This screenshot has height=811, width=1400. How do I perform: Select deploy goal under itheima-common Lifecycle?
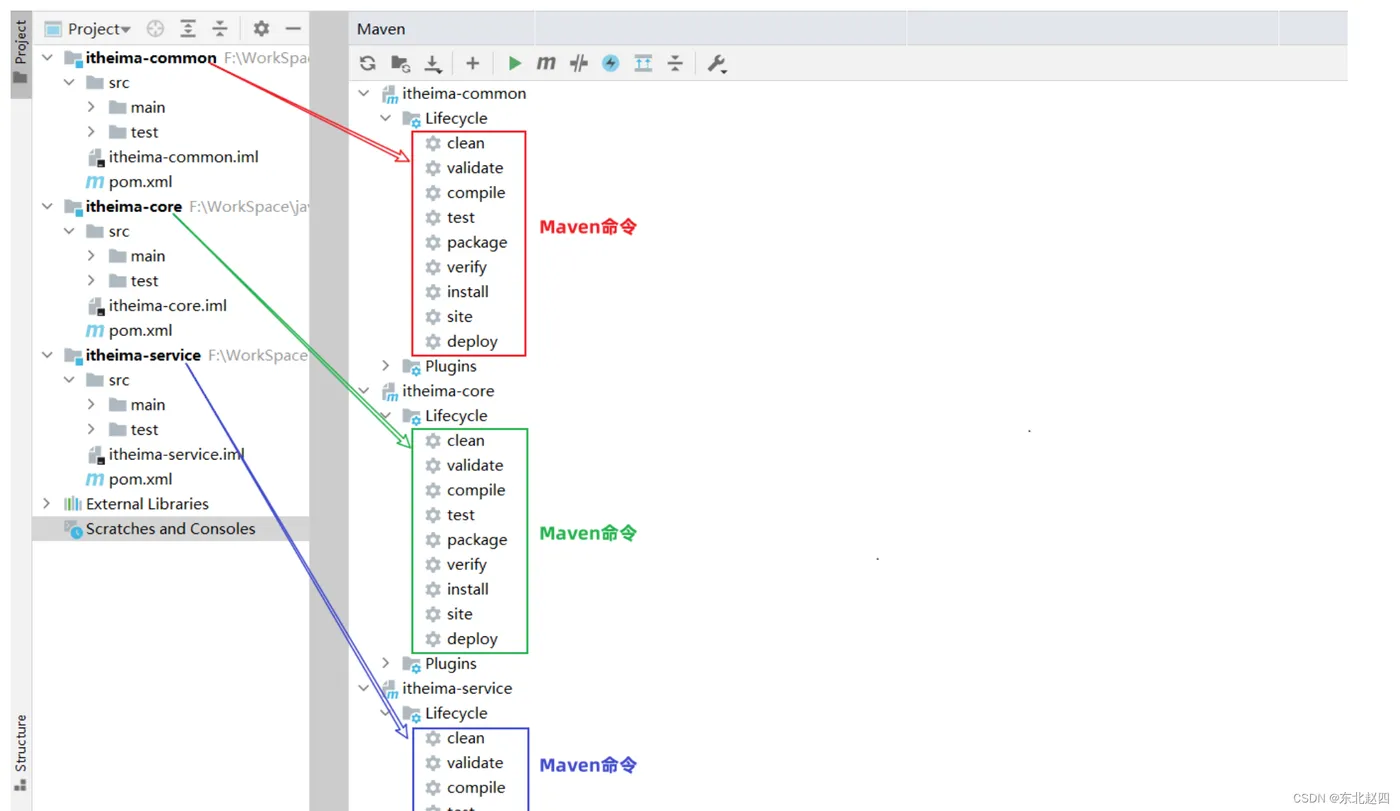pos(461,341)
